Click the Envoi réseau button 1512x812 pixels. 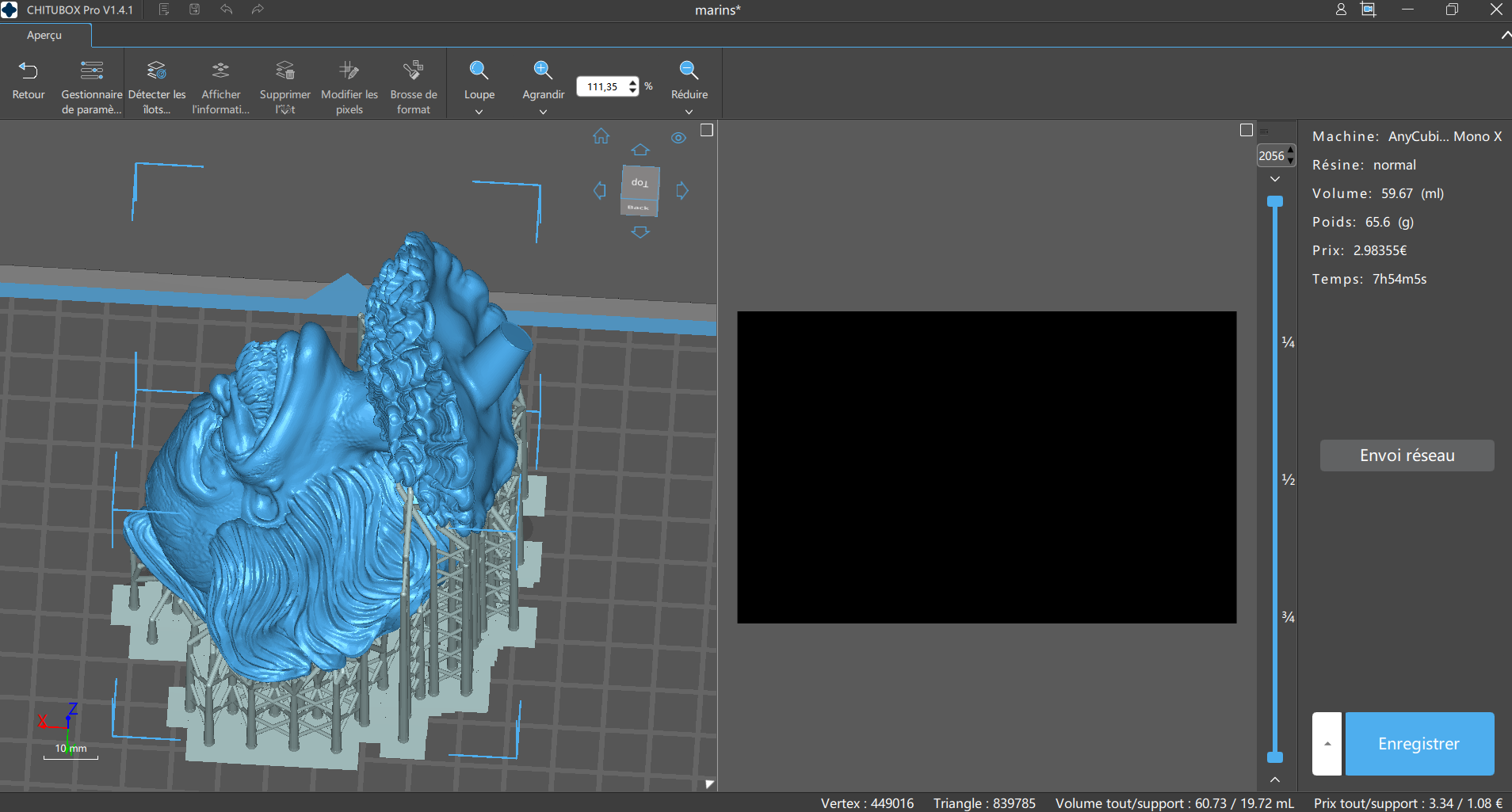[1407, 456]
